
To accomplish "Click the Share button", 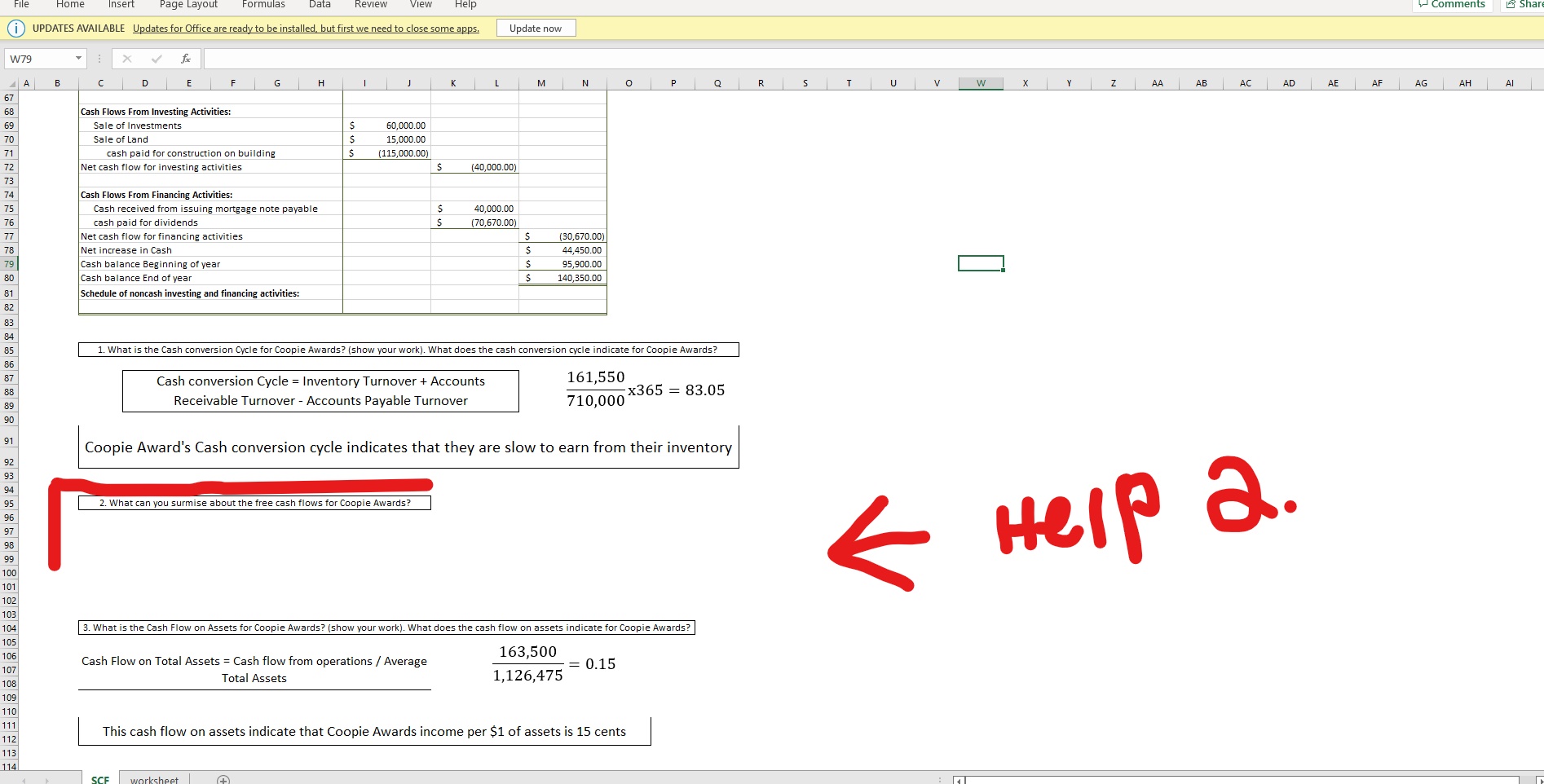I will click(1523, 5).
